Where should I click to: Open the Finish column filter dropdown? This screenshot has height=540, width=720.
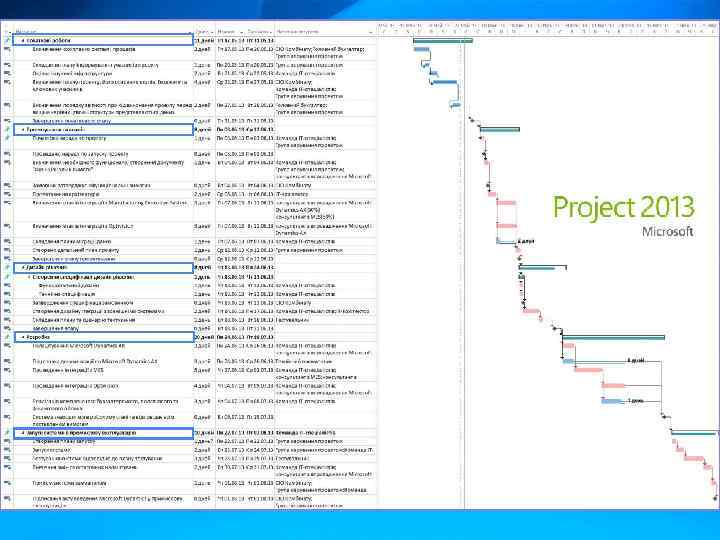pos(271,32)
